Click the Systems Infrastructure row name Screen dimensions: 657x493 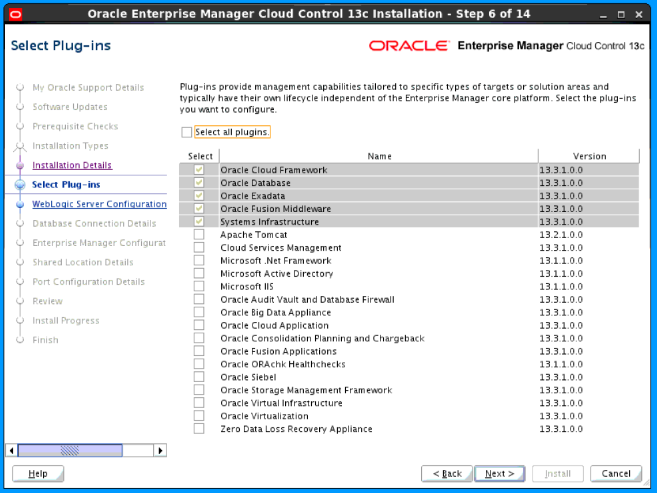coord(269,222)
